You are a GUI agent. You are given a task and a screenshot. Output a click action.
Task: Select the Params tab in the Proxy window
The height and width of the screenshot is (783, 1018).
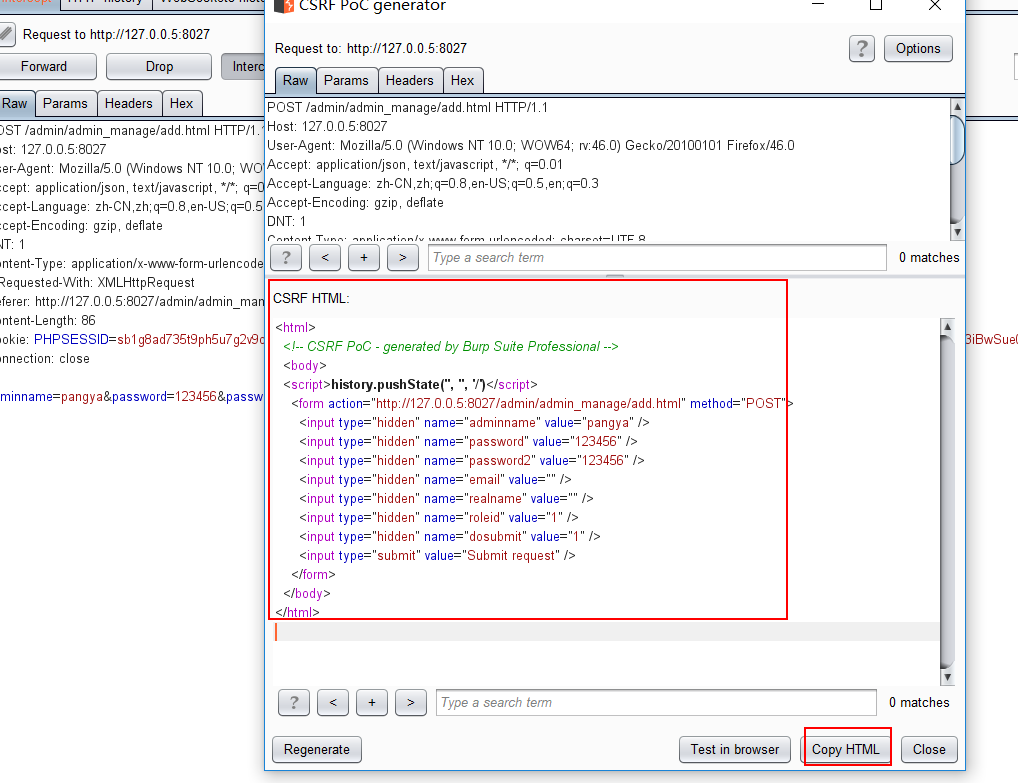click(65, 104)
